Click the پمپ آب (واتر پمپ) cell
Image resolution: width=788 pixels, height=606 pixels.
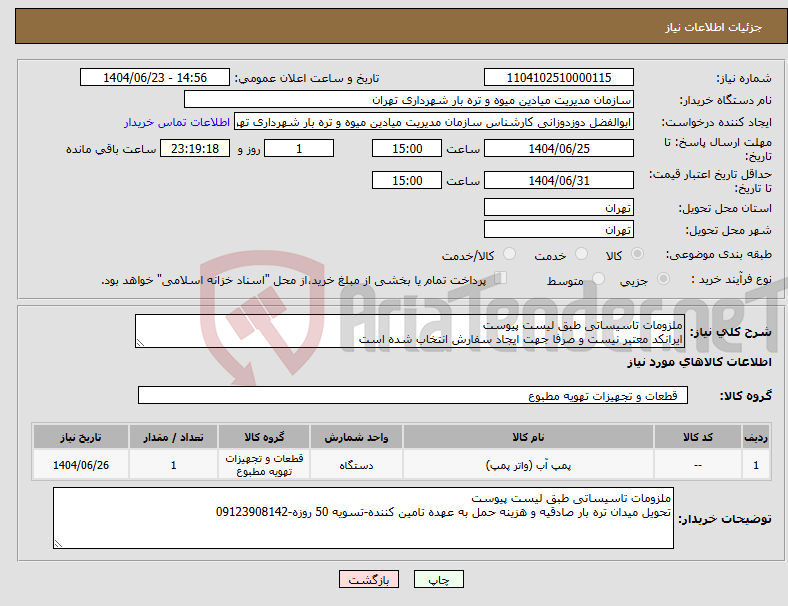[528, 465]
